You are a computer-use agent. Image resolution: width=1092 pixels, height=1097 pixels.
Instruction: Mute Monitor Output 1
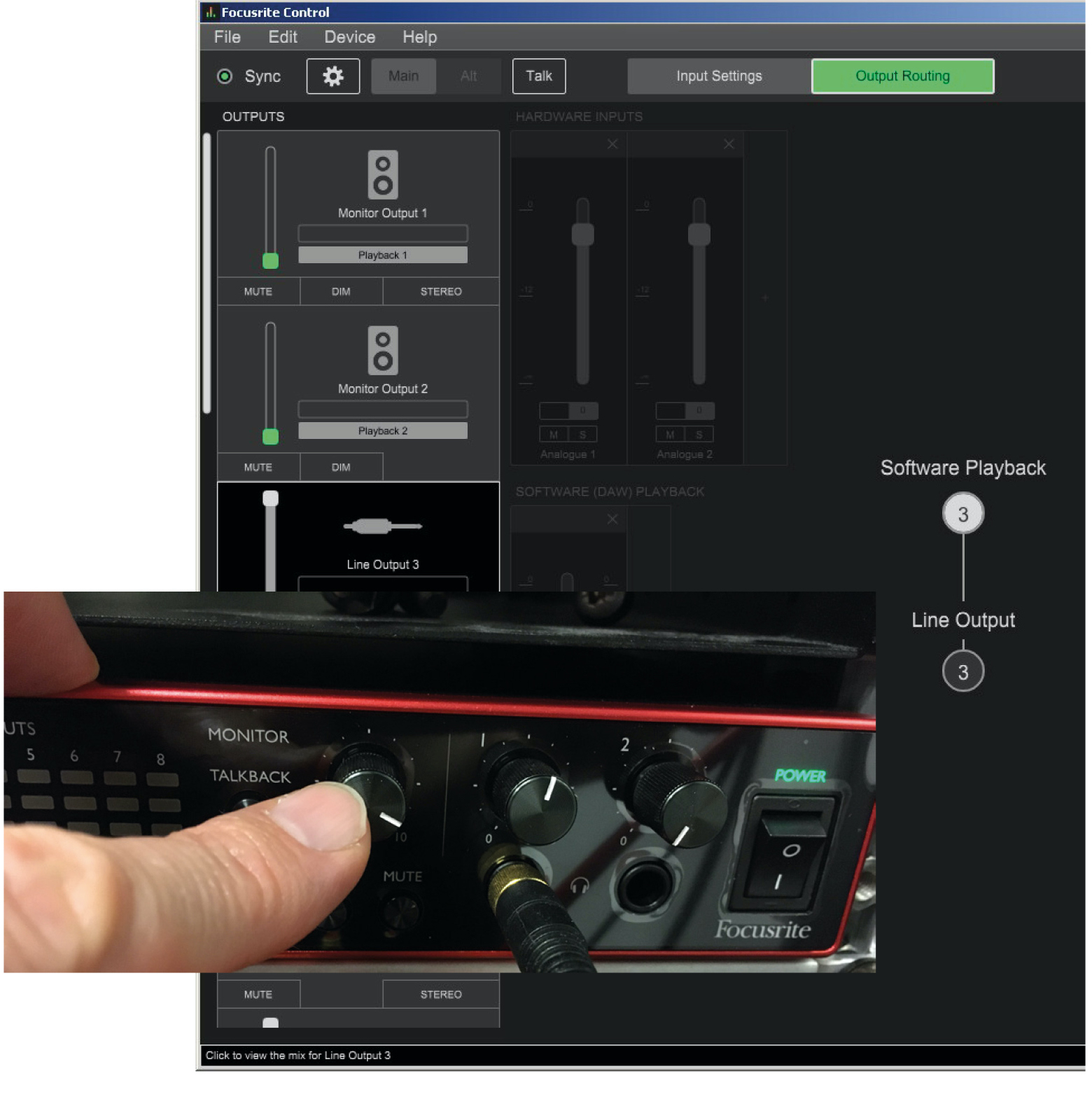(x=258, y=291)
